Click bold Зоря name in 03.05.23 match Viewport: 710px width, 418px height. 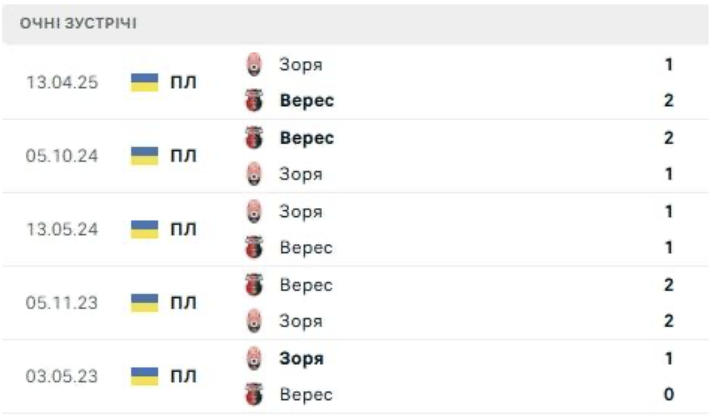pos(302,358)
